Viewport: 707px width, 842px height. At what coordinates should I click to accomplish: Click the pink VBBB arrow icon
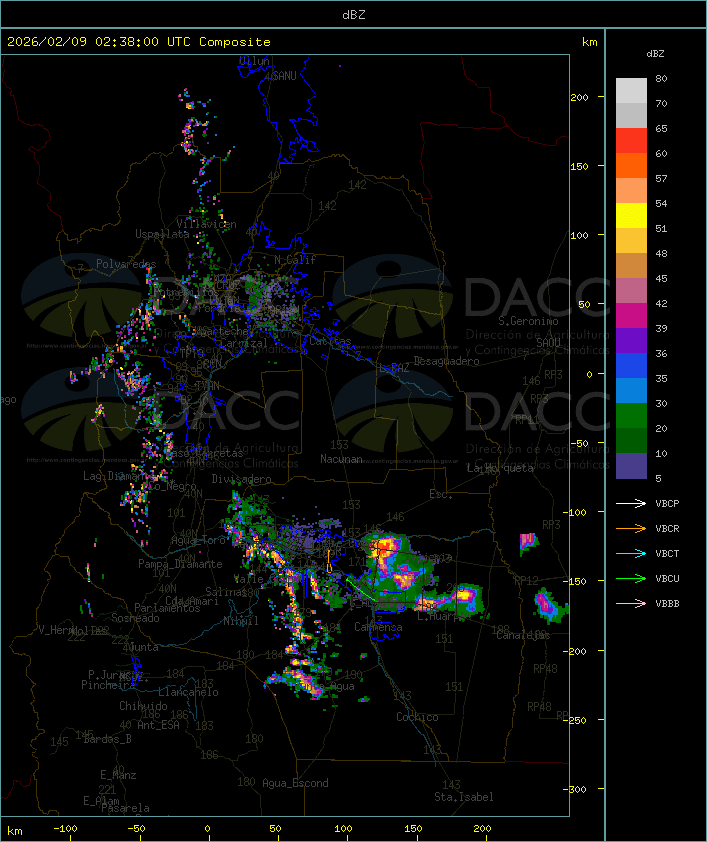(x=631, y=604)
